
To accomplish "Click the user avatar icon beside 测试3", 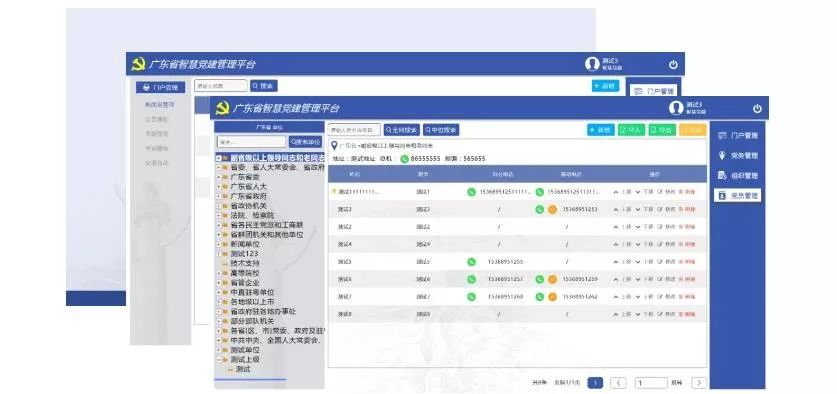I will [x=676, y=108].
